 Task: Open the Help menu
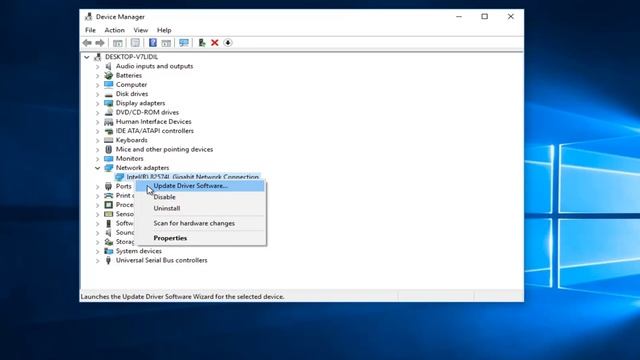pyautogui.click(x=164, y=30)
